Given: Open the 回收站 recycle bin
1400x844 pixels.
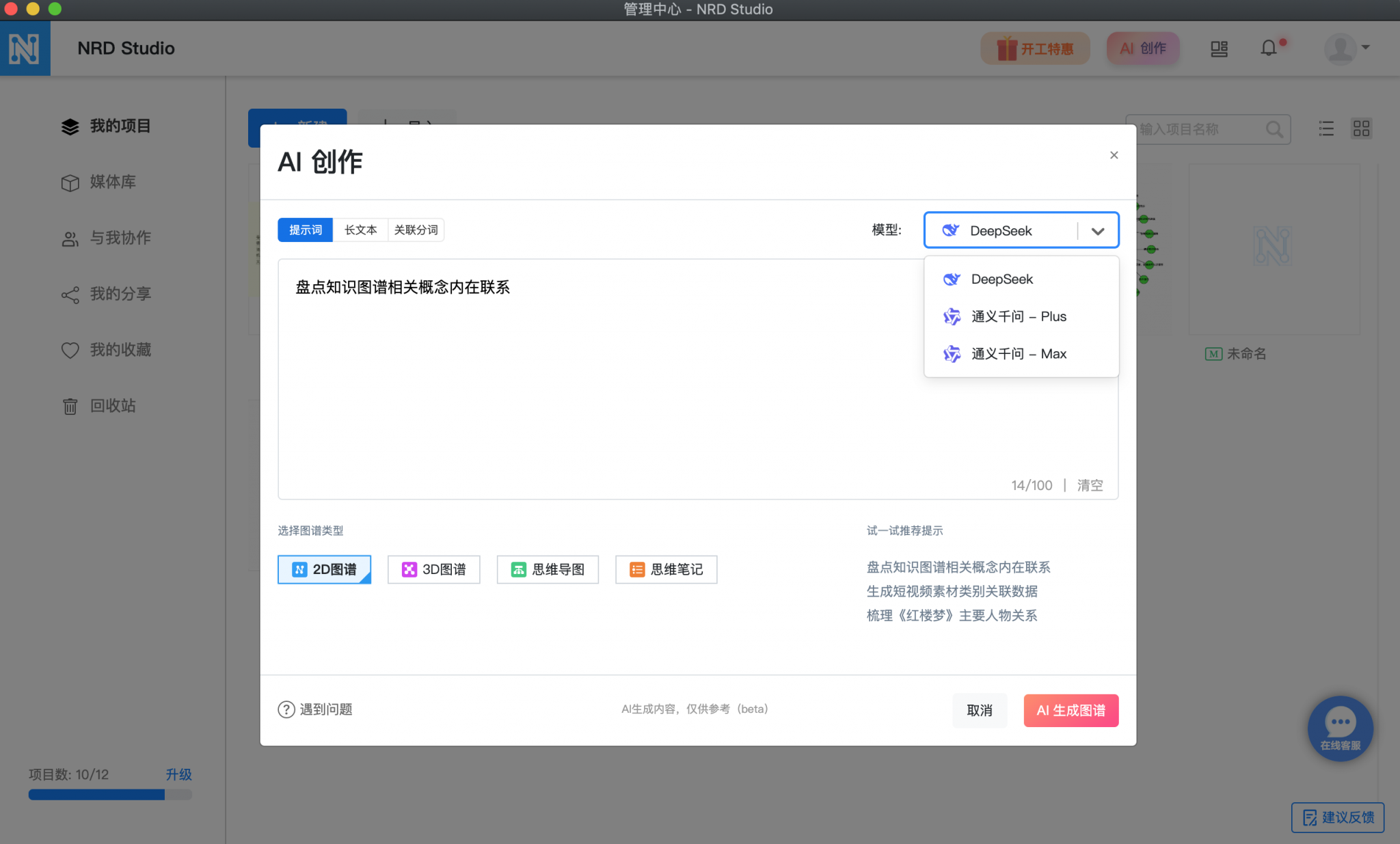Looking at the screenshot, I should (113, 406).
